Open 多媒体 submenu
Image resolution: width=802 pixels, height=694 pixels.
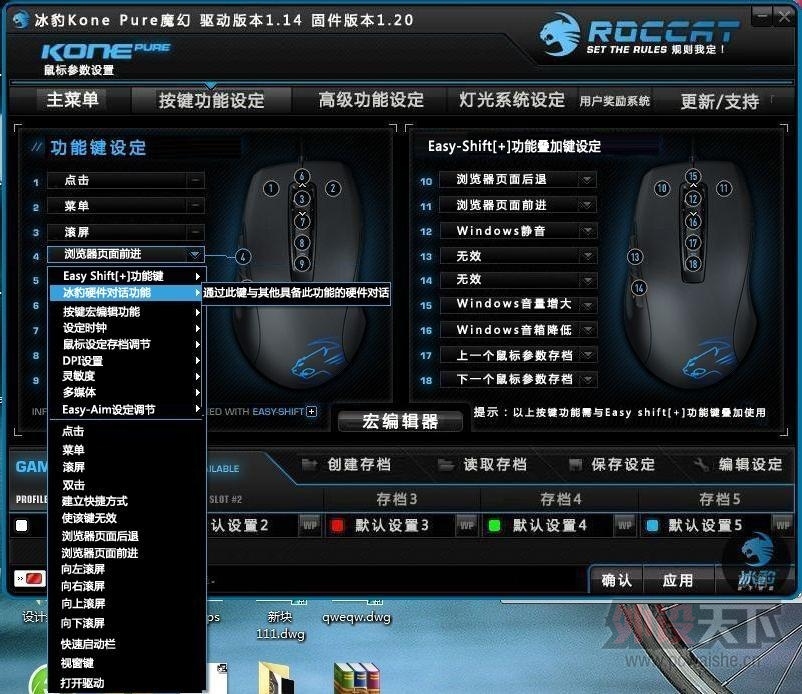point(127,392)
